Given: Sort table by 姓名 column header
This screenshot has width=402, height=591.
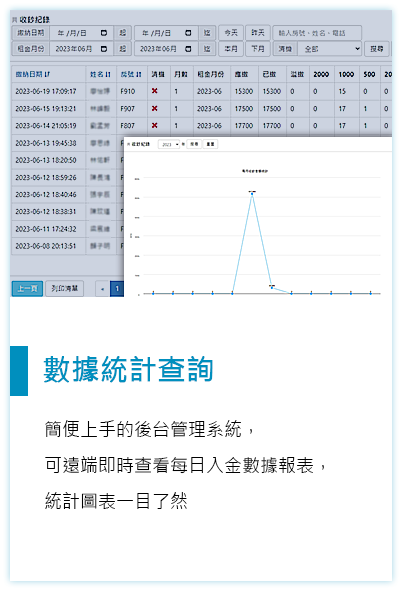Looking at the screenshot, I should click(x=101, y=75).
